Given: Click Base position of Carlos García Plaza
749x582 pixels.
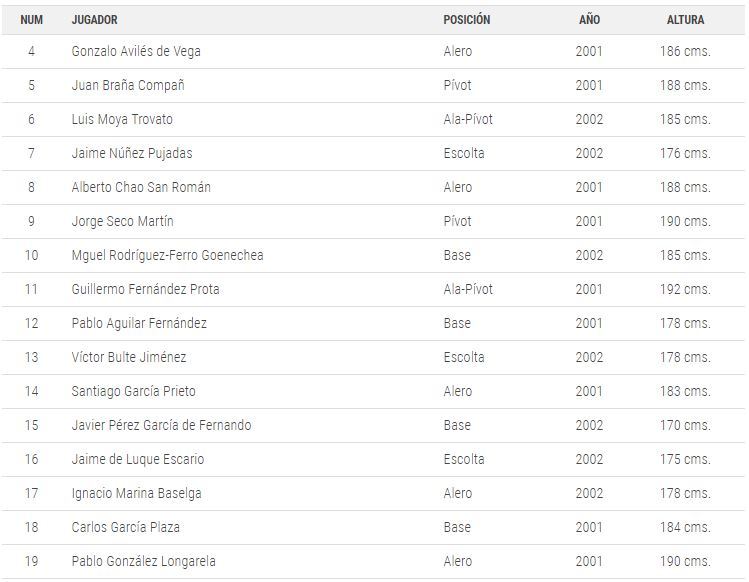Looking at the screenshot, I should (457, 527).
